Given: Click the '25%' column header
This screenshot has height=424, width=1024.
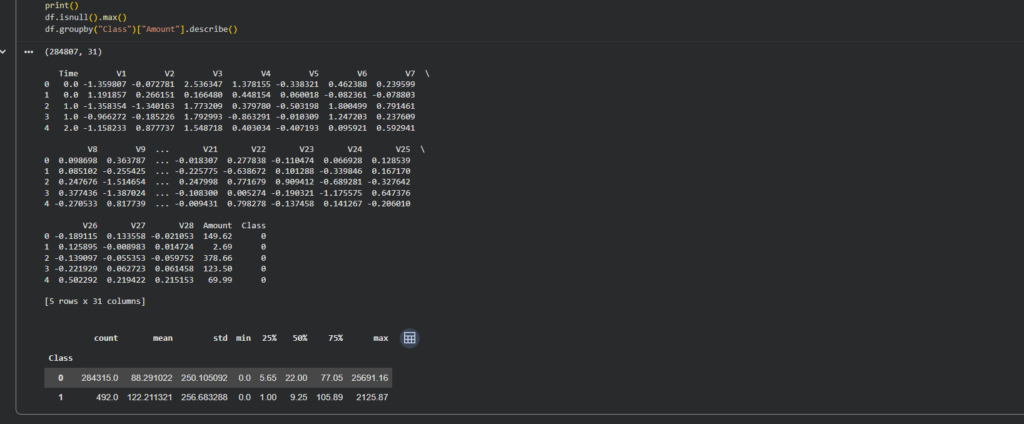Looking at the screenshot, I should (269, 338).
